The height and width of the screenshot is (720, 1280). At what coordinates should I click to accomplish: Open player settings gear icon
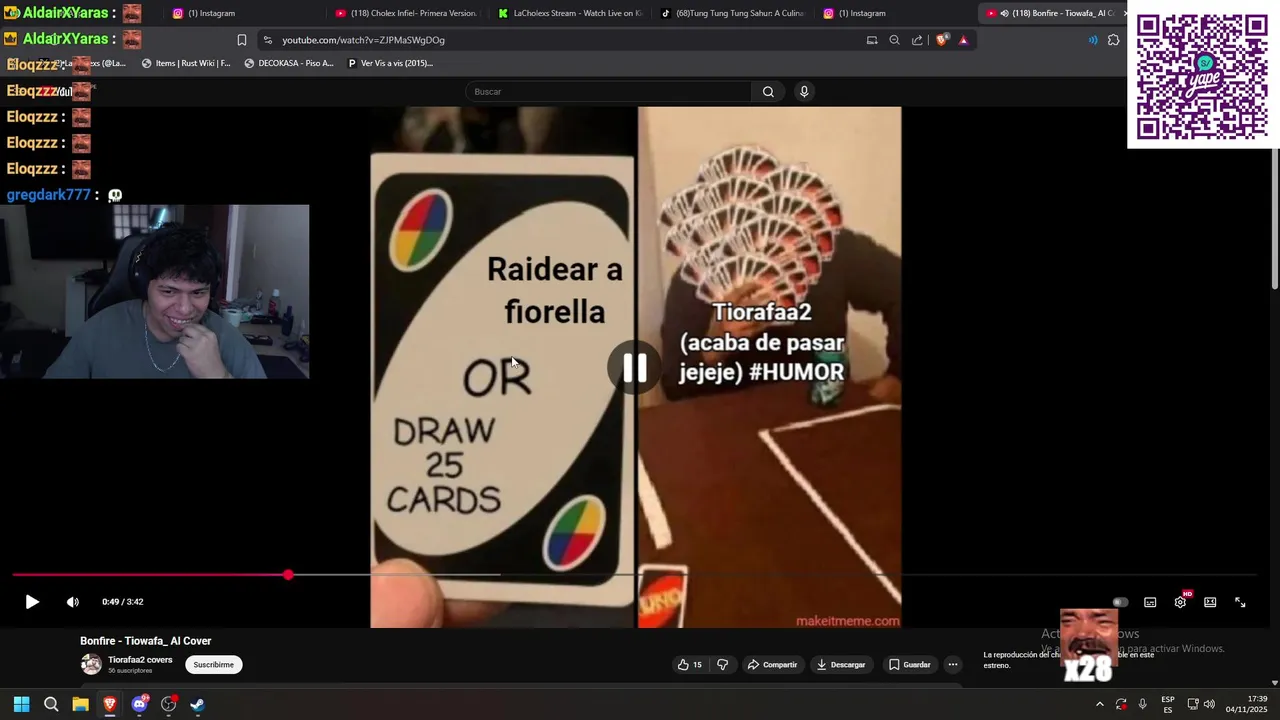(1180, 602)
